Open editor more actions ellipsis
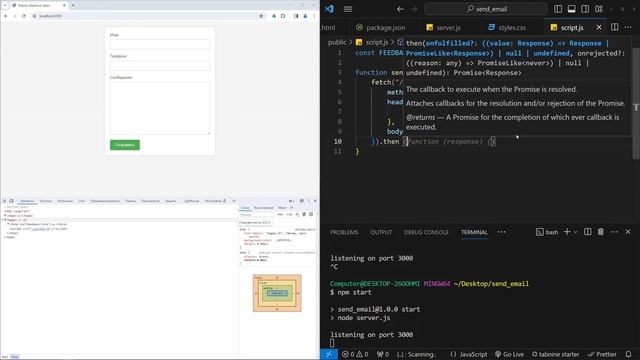The image size is (640, 360). coord(628,27)
